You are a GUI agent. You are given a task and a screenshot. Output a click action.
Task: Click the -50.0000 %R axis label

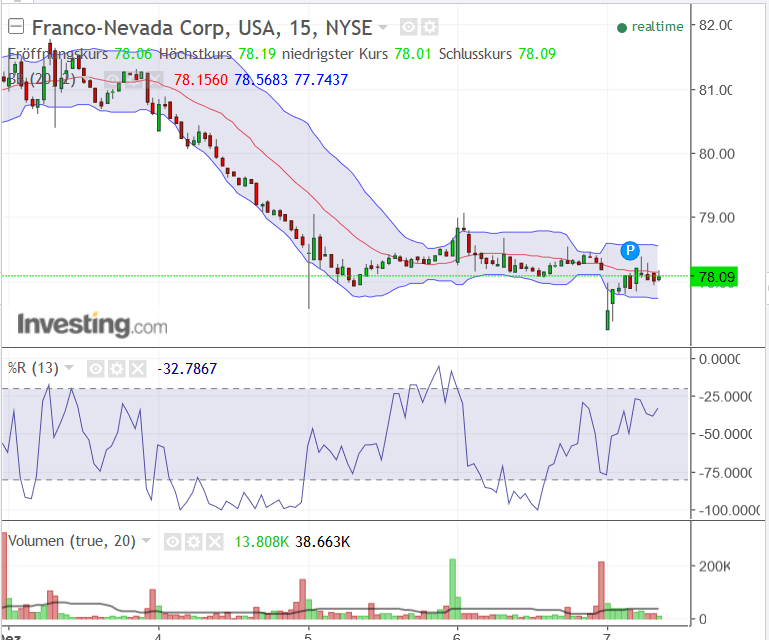(725, 434)
